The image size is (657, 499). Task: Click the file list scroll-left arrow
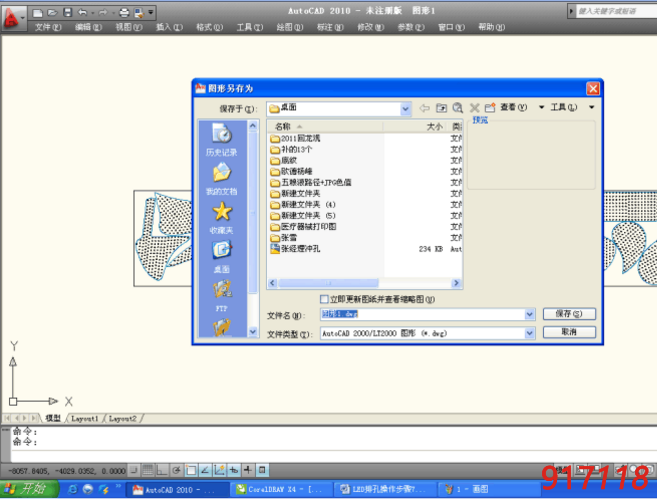(273, 283)
